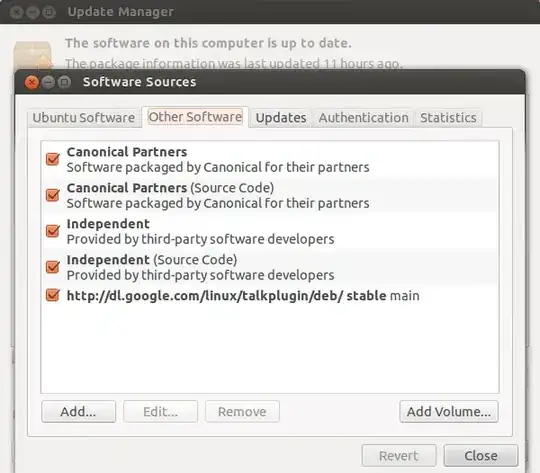540x473 pixels.
Task: Click the Edit... button
Action: [160, 411]
